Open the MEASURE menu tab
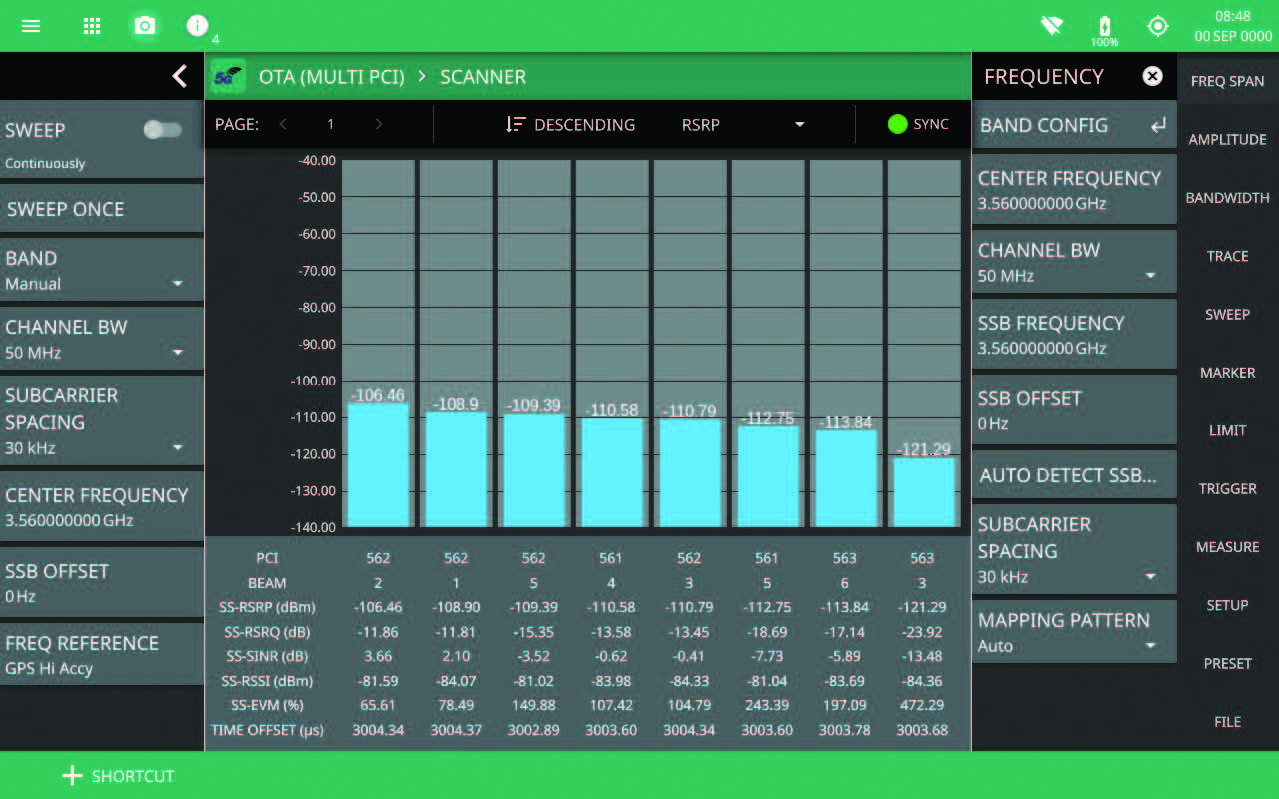 1227,547
